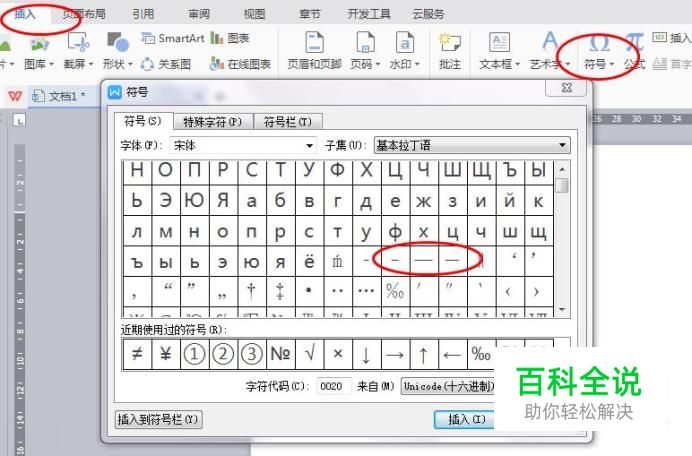
Task: Open 页眉和页脚 header and footer
Action: 314,50
